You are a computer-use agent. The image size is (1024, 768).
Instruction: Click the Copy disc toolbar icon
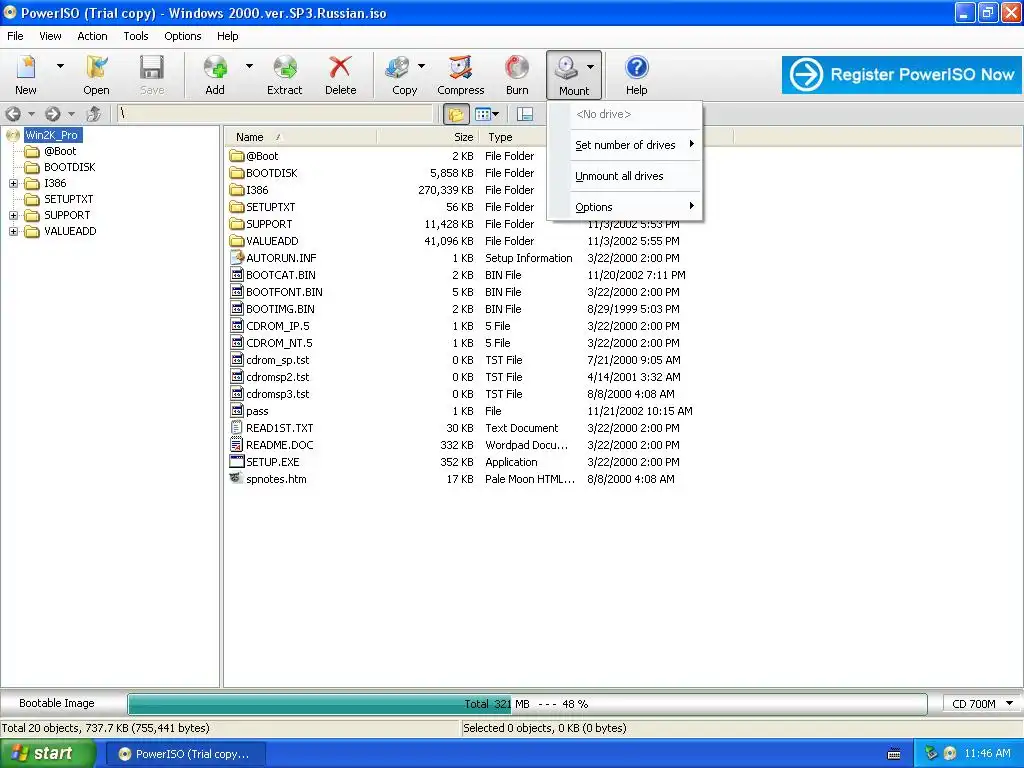(398, 67)
